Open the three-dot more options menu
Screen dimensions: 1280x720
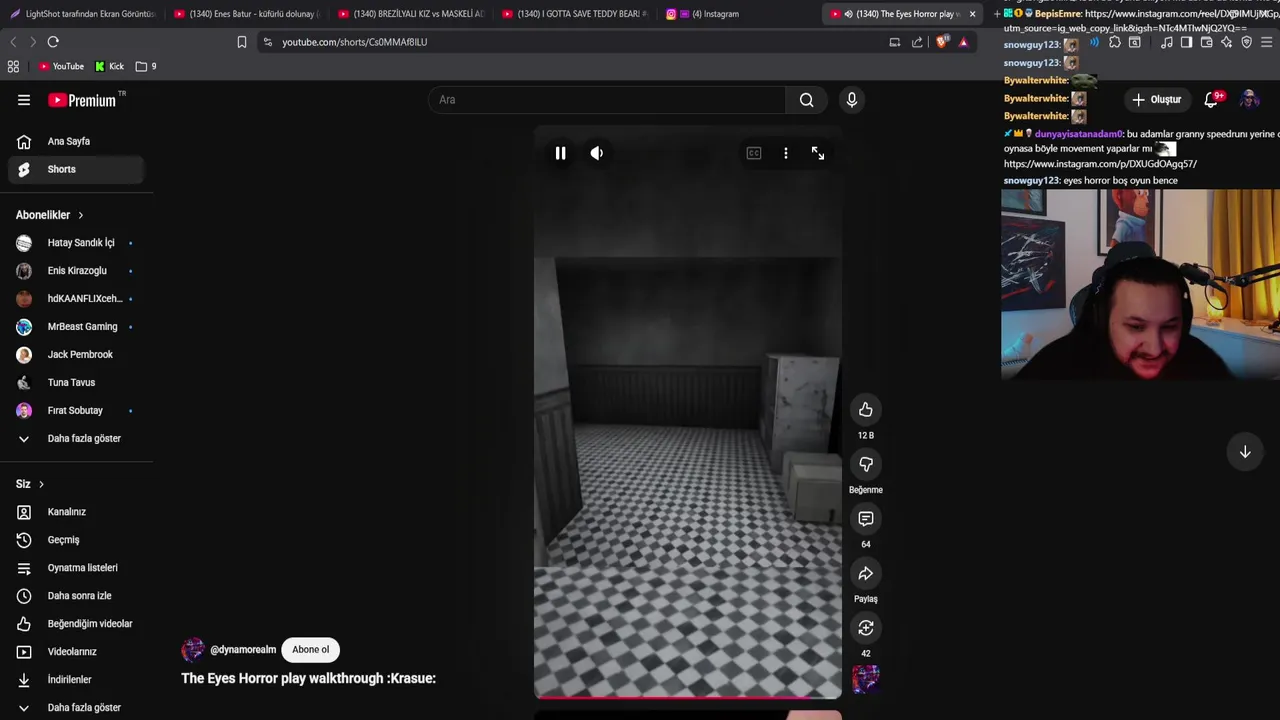click(x=786, y=153)
